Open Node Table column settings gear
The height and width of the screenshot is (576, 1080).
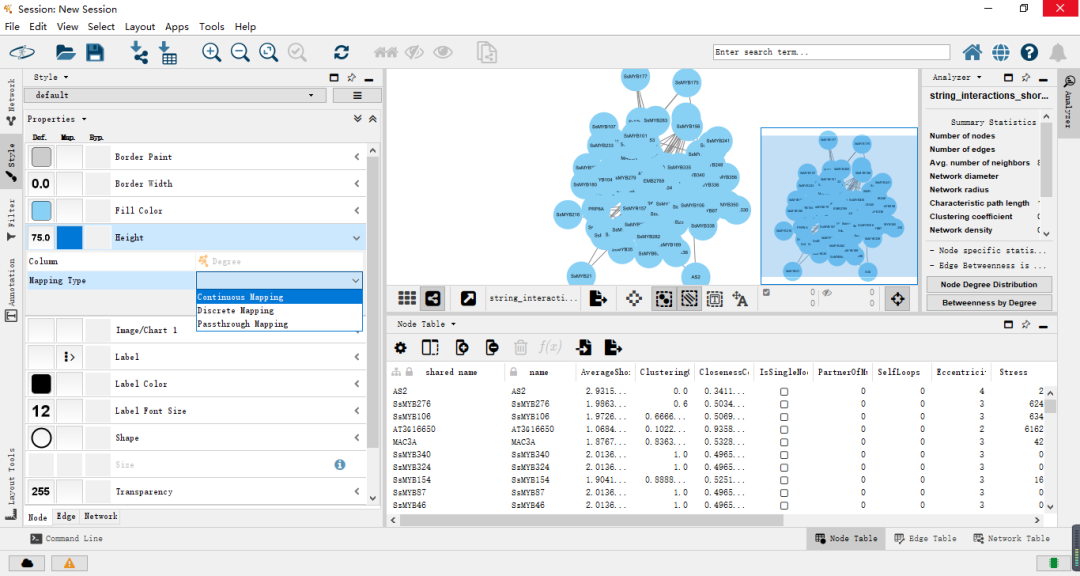click(400, 347)
